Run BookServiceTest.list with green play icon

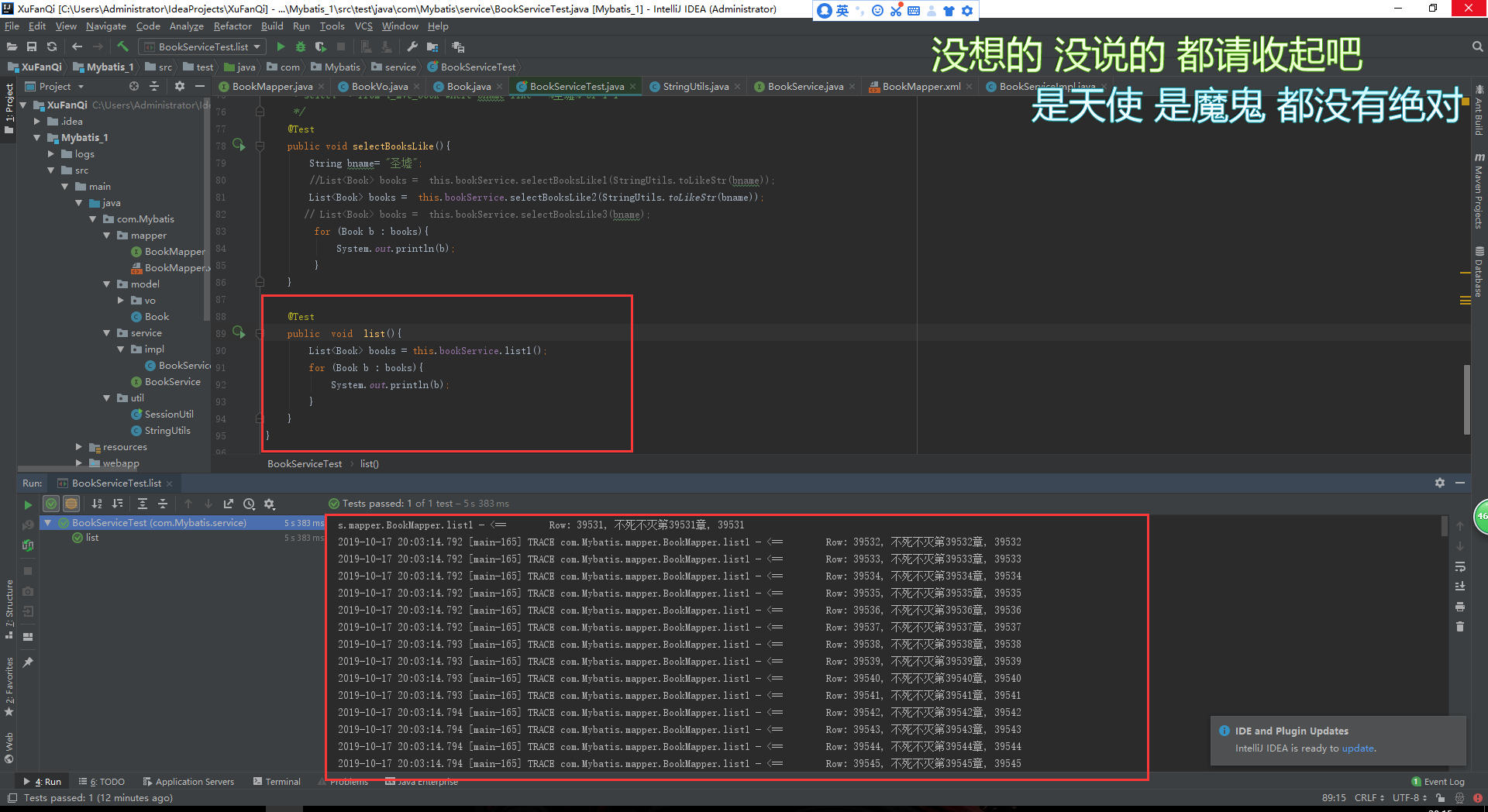point(281,47)
